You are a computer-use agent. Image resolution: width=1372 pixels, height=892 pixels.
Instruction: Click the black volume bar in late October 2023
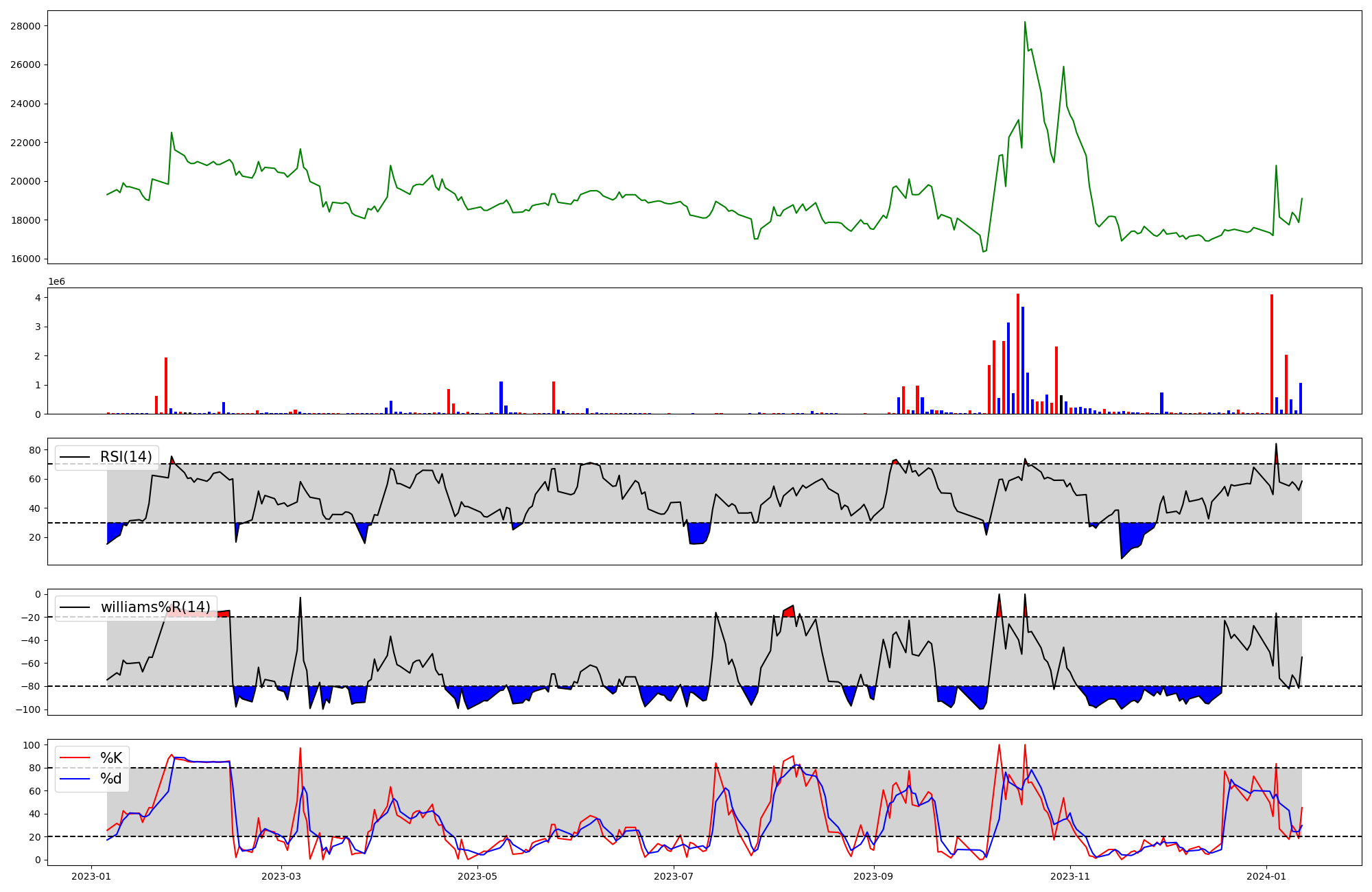[x=1061, y=405]
